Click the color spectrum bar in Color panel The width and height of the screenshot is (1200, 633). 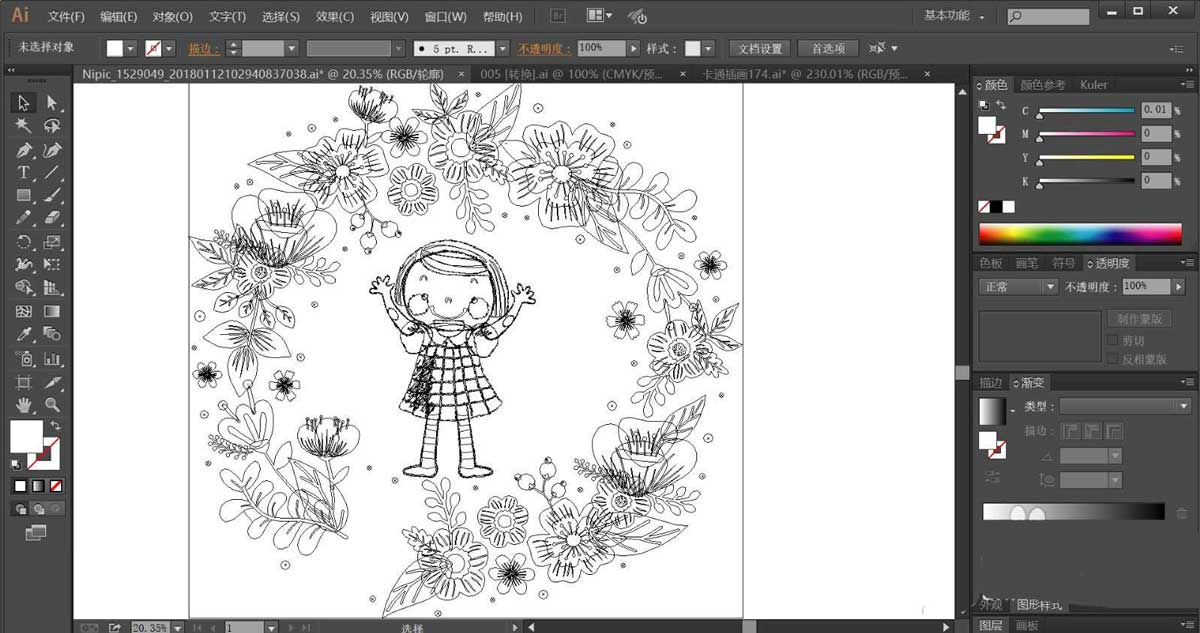click(x=1080, y=234)
